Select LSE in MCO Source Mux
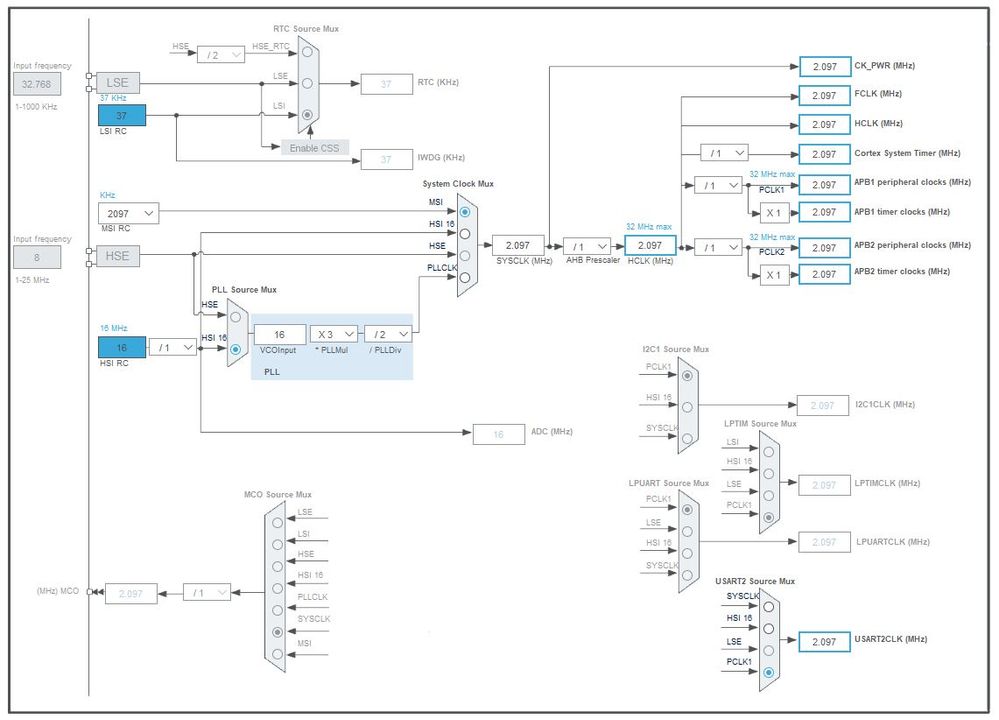999x720 pixels. coord(277,522)
